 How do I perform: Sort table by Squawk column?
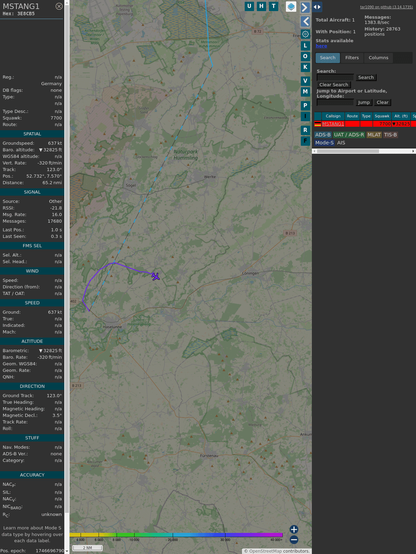(382, 116)
